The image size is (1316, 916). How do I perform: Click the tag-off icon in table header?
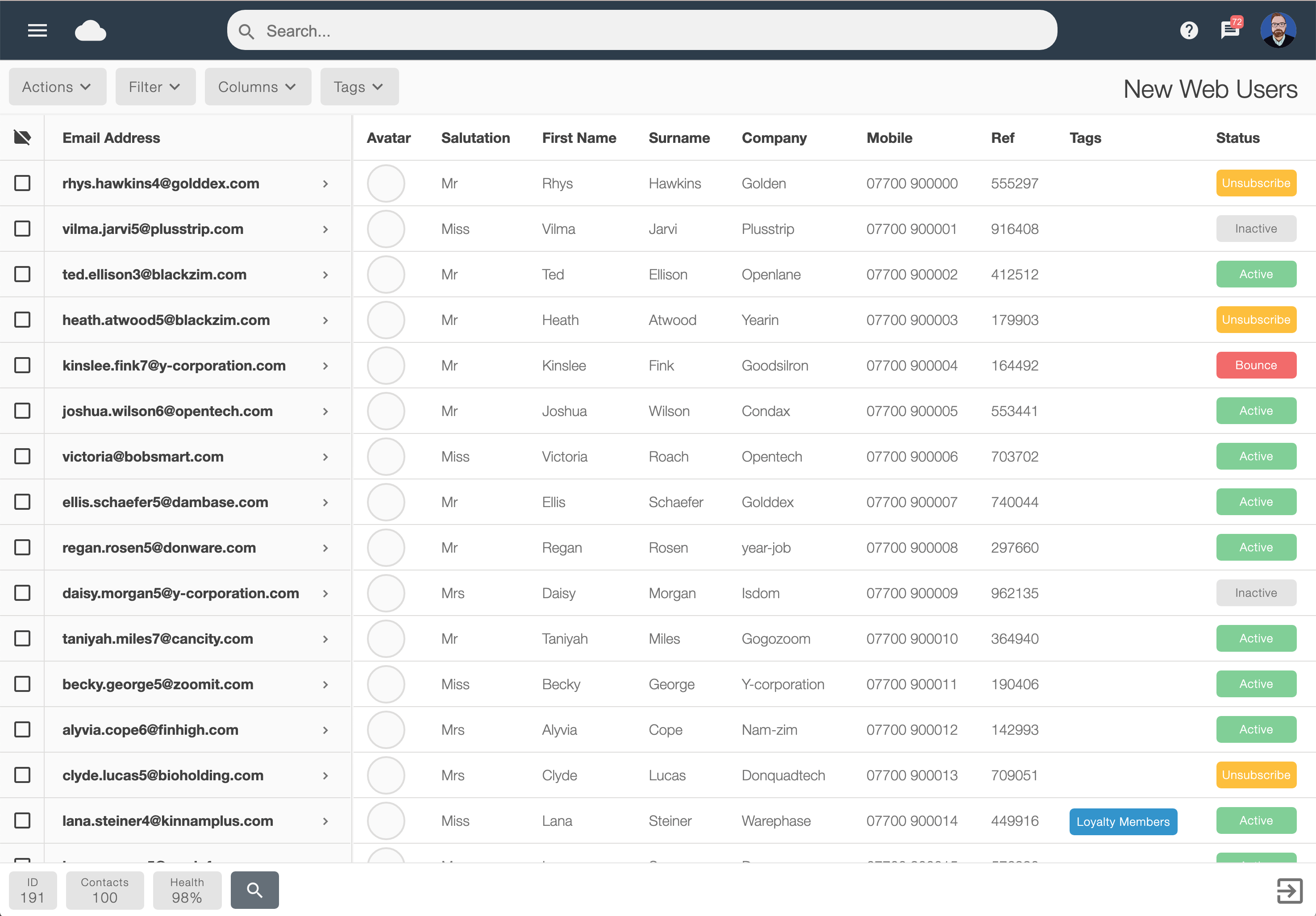22,137
